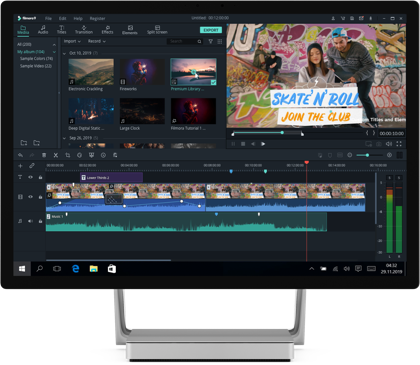The height and width of the screenshot is (365, 420).
Task: Toggle visibility of the title track
Action: pyautogui.click(x=30, y=177)
